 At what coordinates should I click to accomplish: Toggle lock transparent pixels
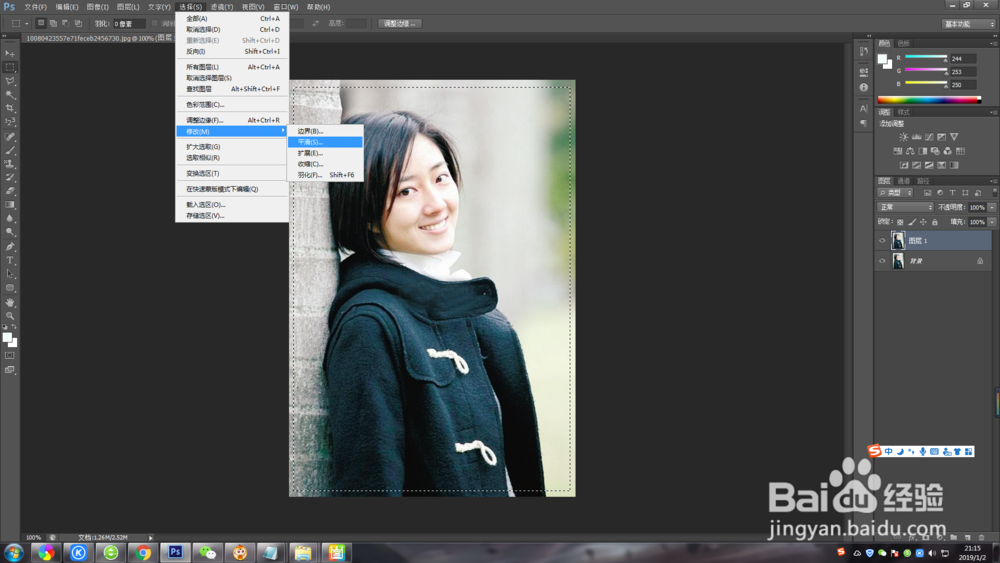click(x=900, y=222)
